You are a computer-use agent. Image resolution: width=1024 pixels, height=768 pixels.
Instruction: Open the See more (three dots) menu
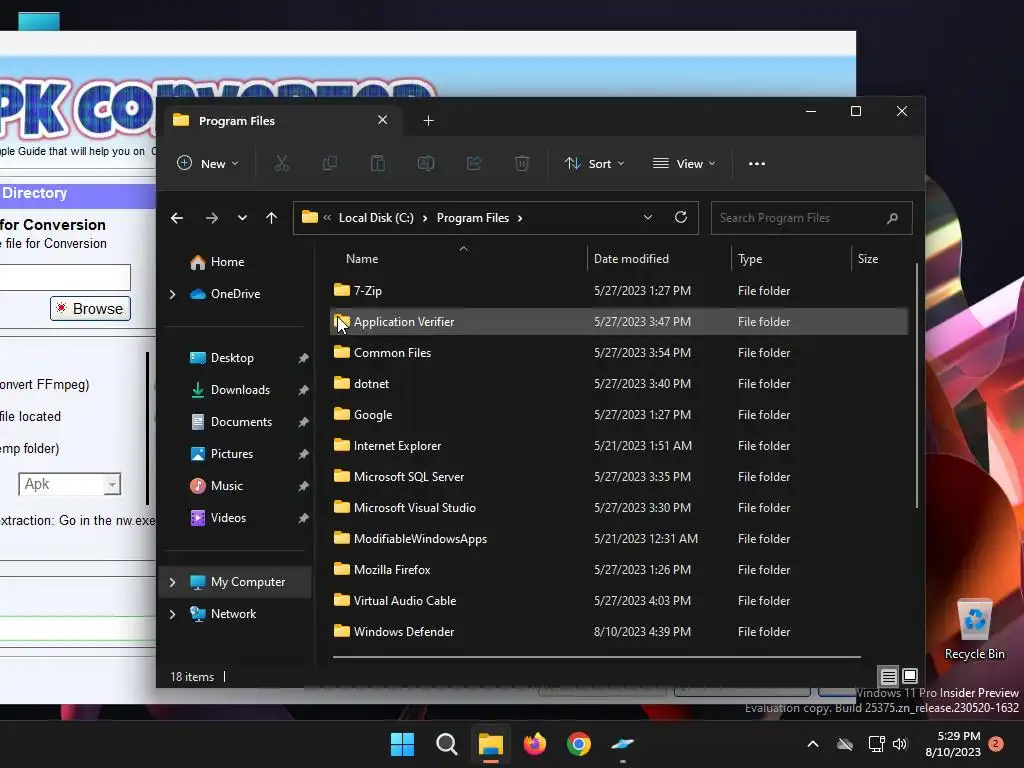(x=757, y=163)
